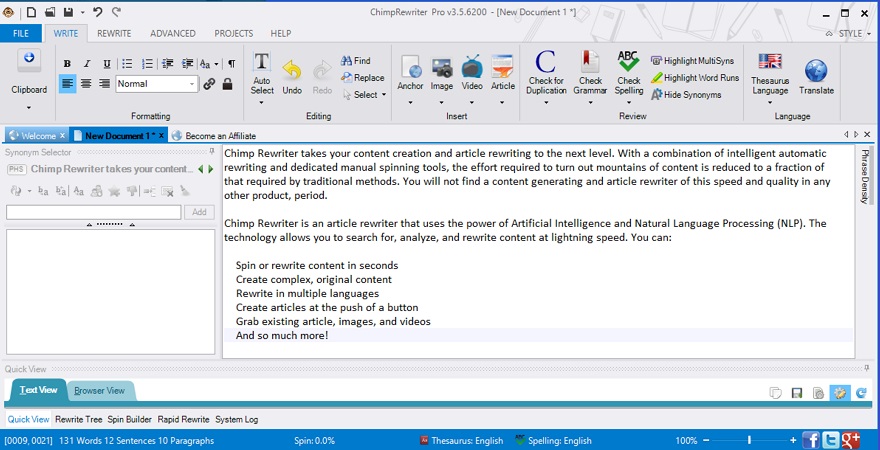The width and height of the screenshot is (880, 450).
Task: Toggle underline formatting
Action: pyautogui.click(x=107, y=63)
